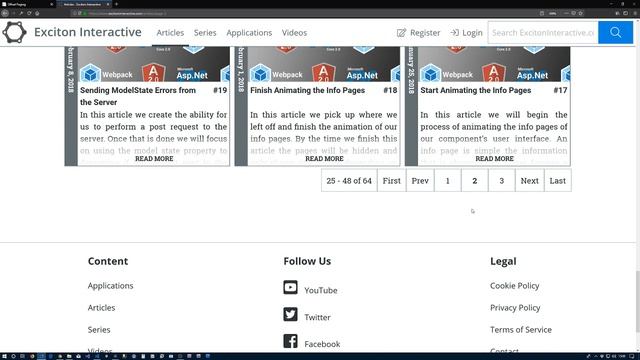Click READ MORE on article #17
The width and height of the screenshot is (640, 360).
click(494, 158)
